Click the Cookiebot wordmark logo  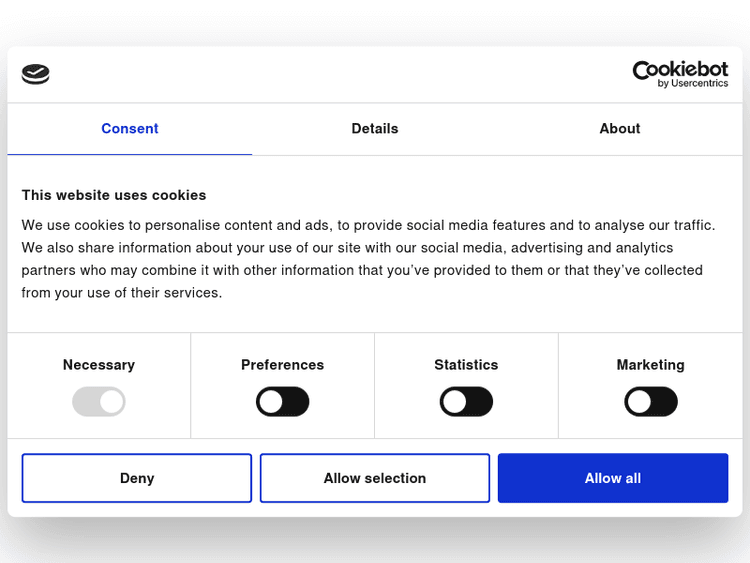point(680,69)
